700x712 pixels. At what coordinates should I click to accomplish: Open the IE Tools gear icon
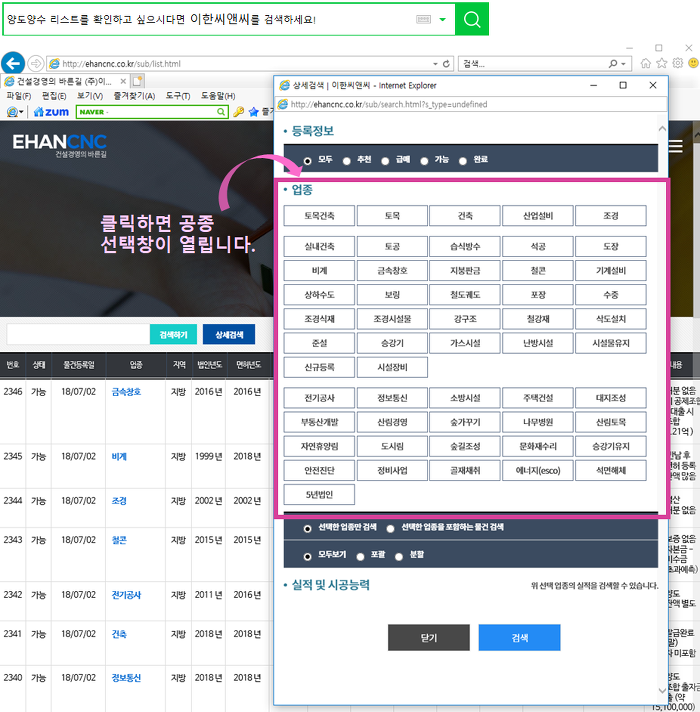(678, 63)
